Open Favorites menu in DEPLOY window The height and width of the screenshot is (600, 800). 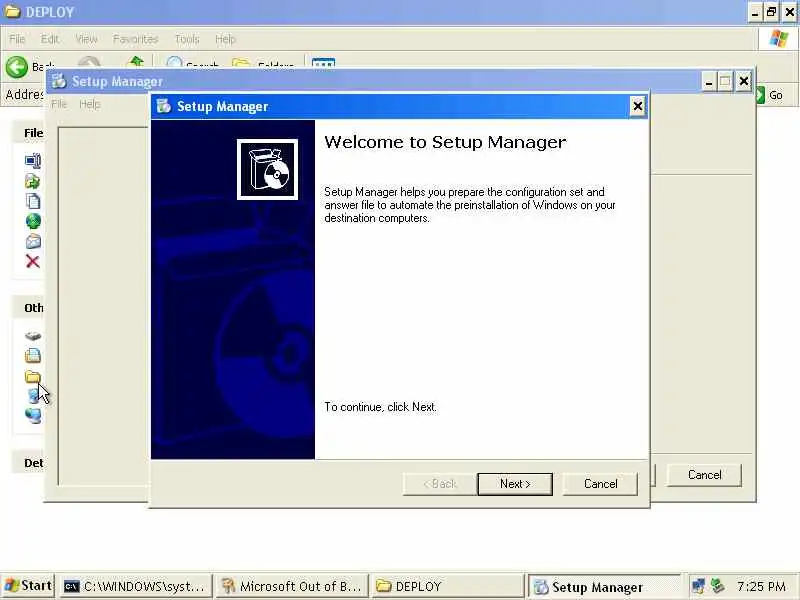point(135,39)
